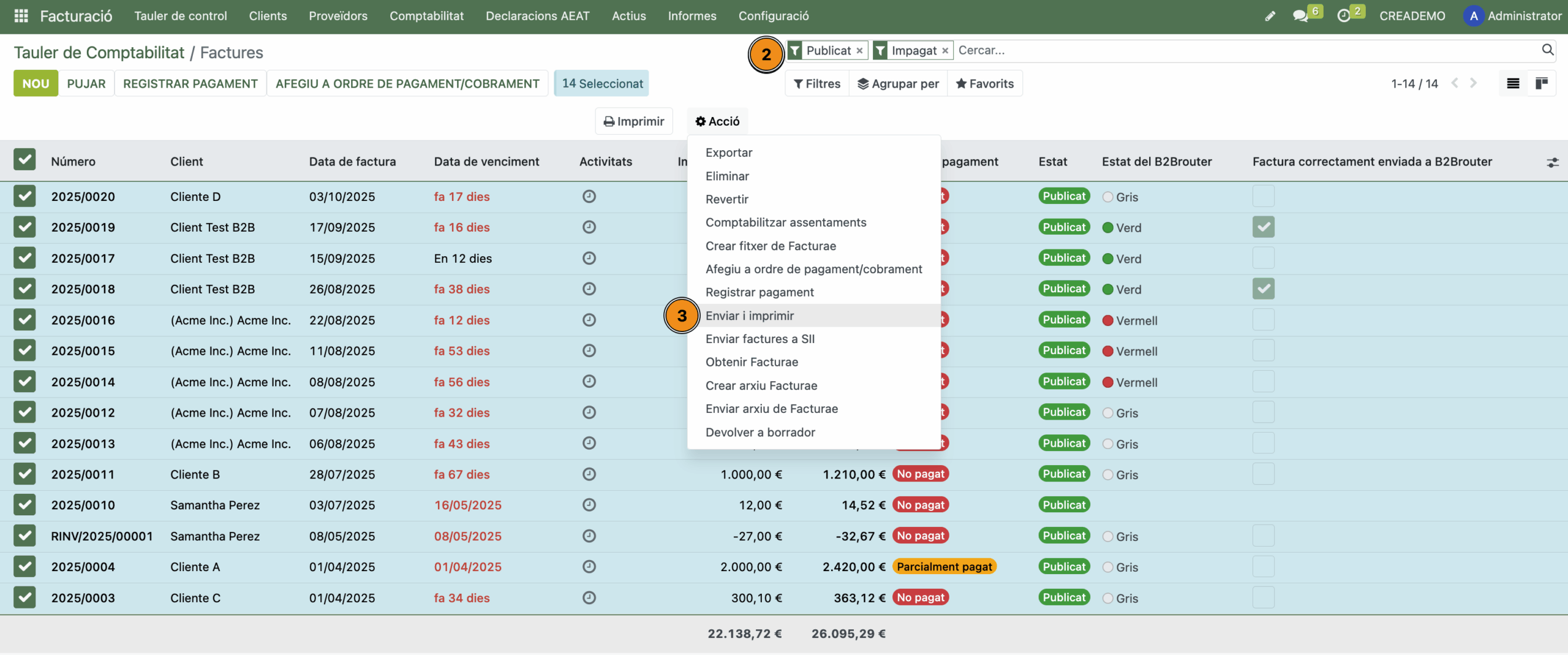This screenshot has width=1568, height=655.
Task: Deselect invoice 2025/0019 row checkbox
Action: [x=24, y=227]
